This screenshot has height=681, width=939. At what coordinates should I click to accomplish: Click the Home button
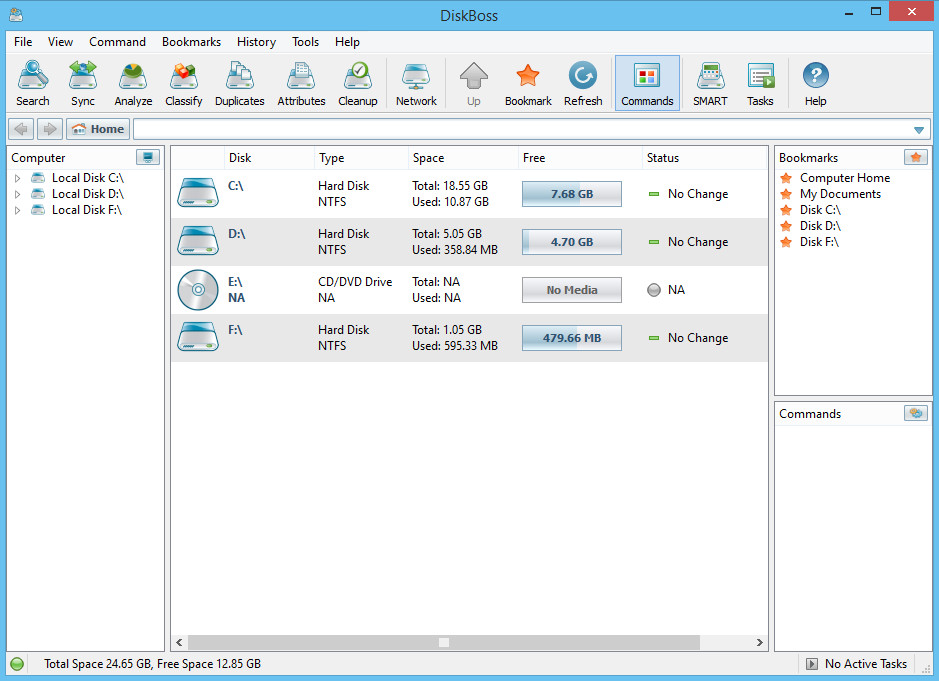point(98,129)
